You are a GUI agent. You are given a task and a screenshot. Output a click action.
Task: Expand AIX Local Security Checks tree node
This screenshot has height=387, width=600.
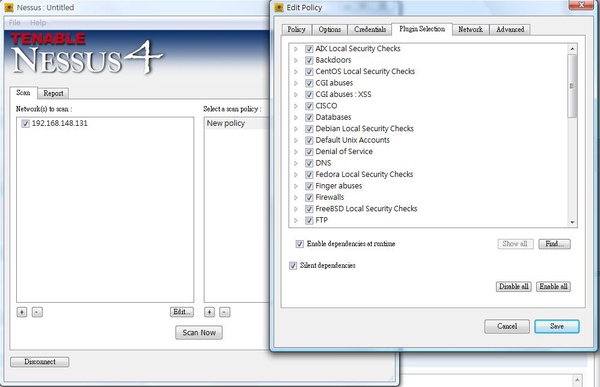(296, 49)
